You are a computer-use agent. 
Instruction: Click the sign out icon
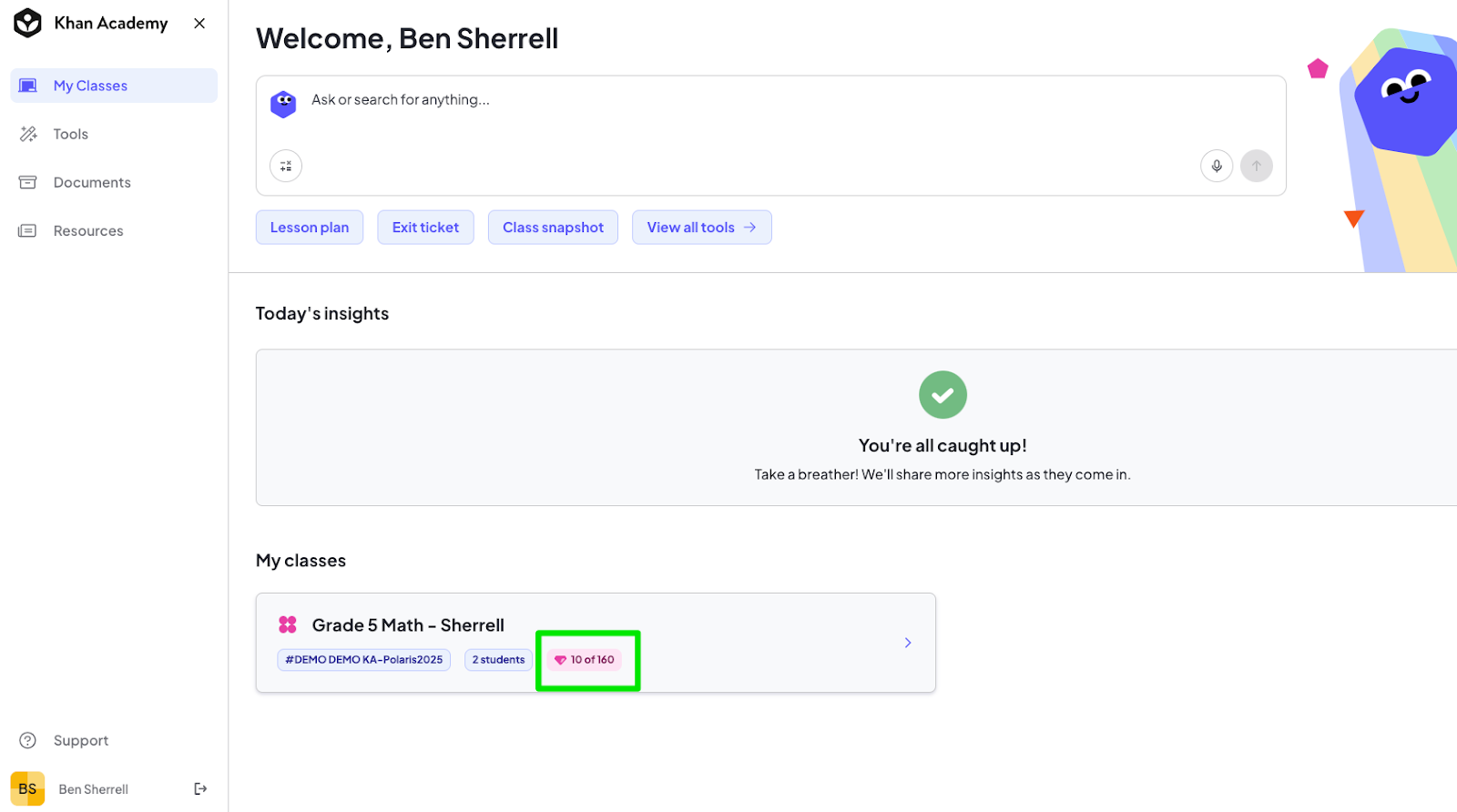[200, 788]
